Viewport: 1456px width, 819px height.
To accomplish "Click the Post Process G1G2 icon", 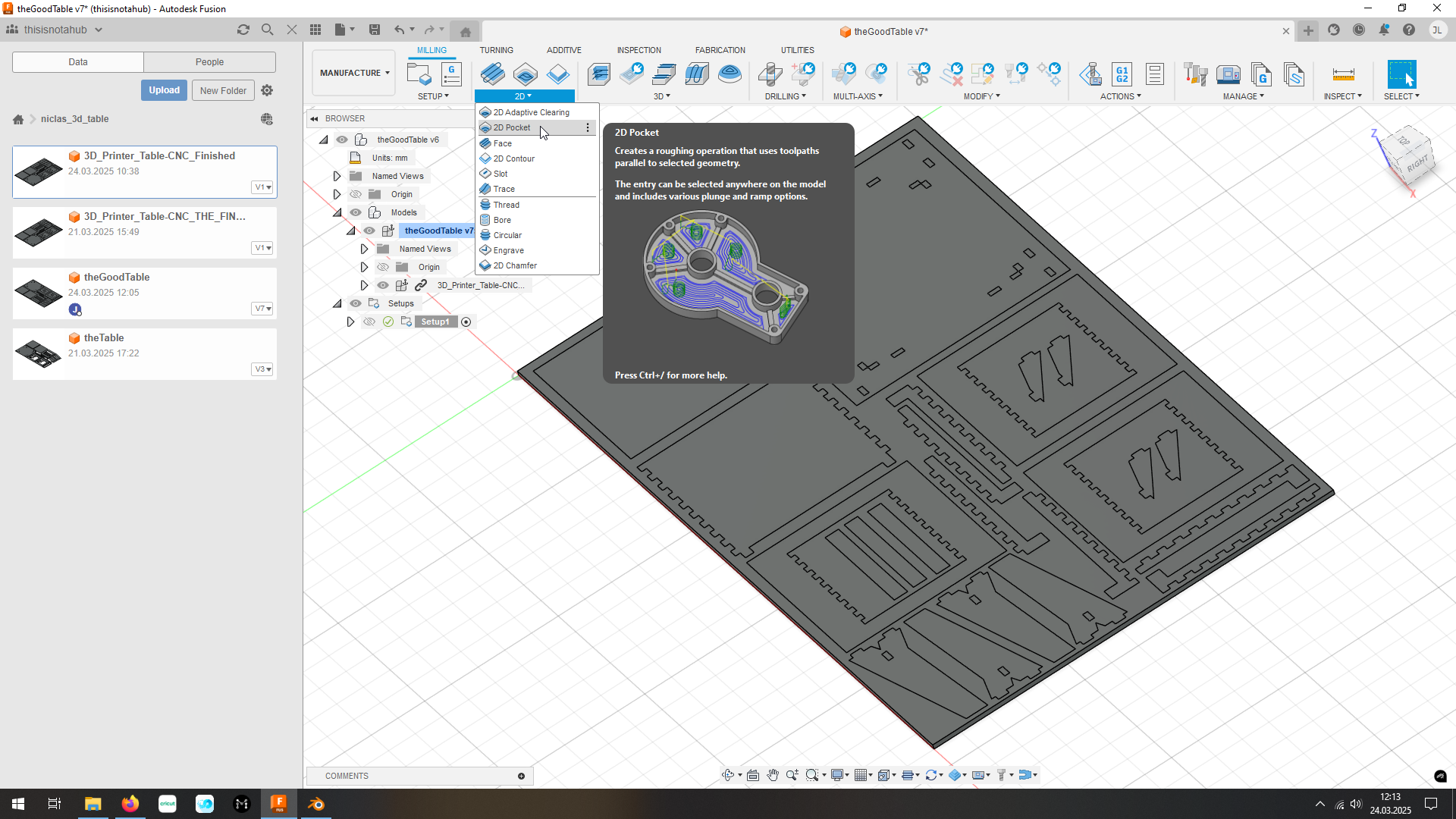I will tap(1122, 74).
